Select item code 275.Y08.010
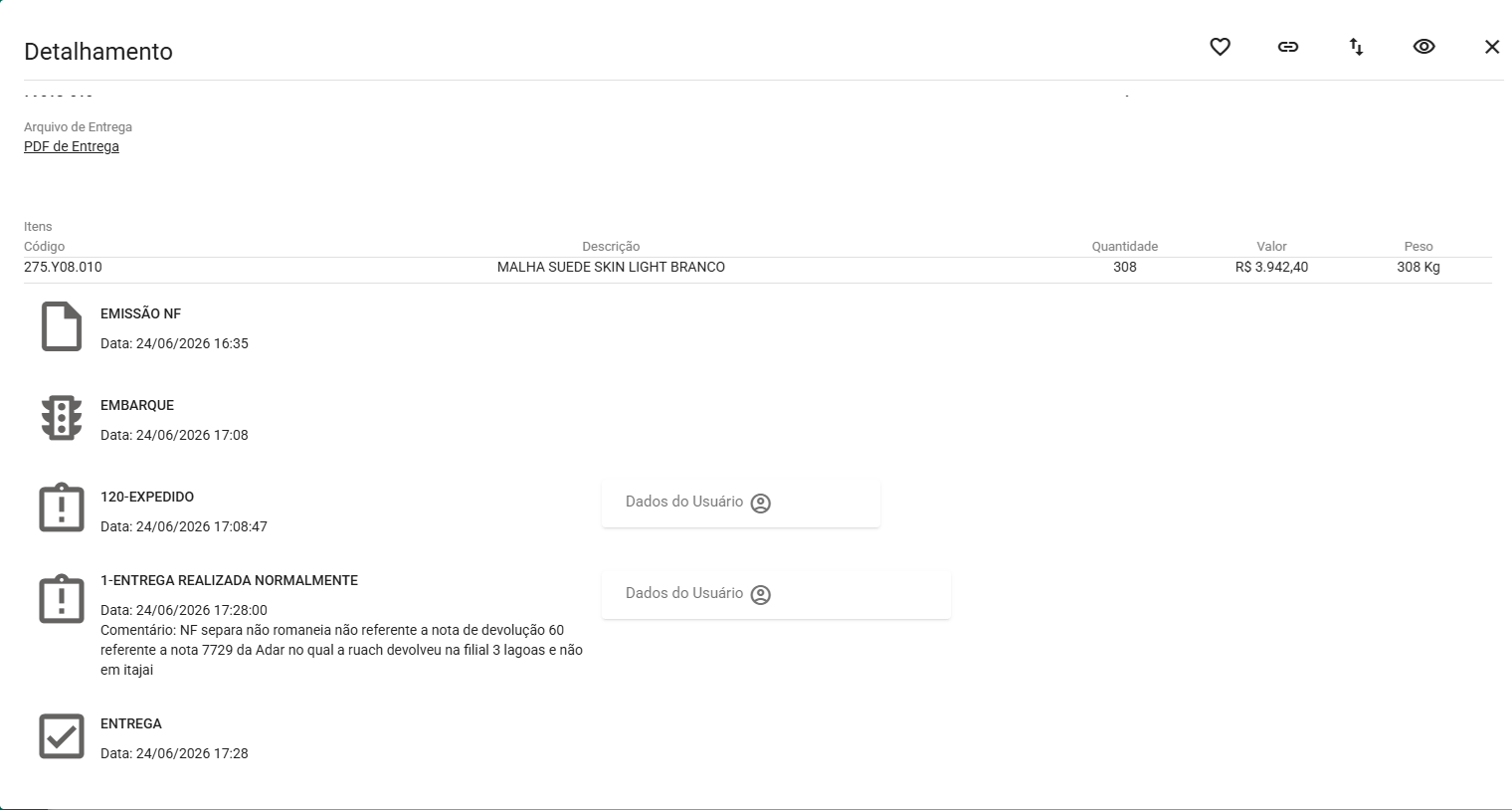 63,267
